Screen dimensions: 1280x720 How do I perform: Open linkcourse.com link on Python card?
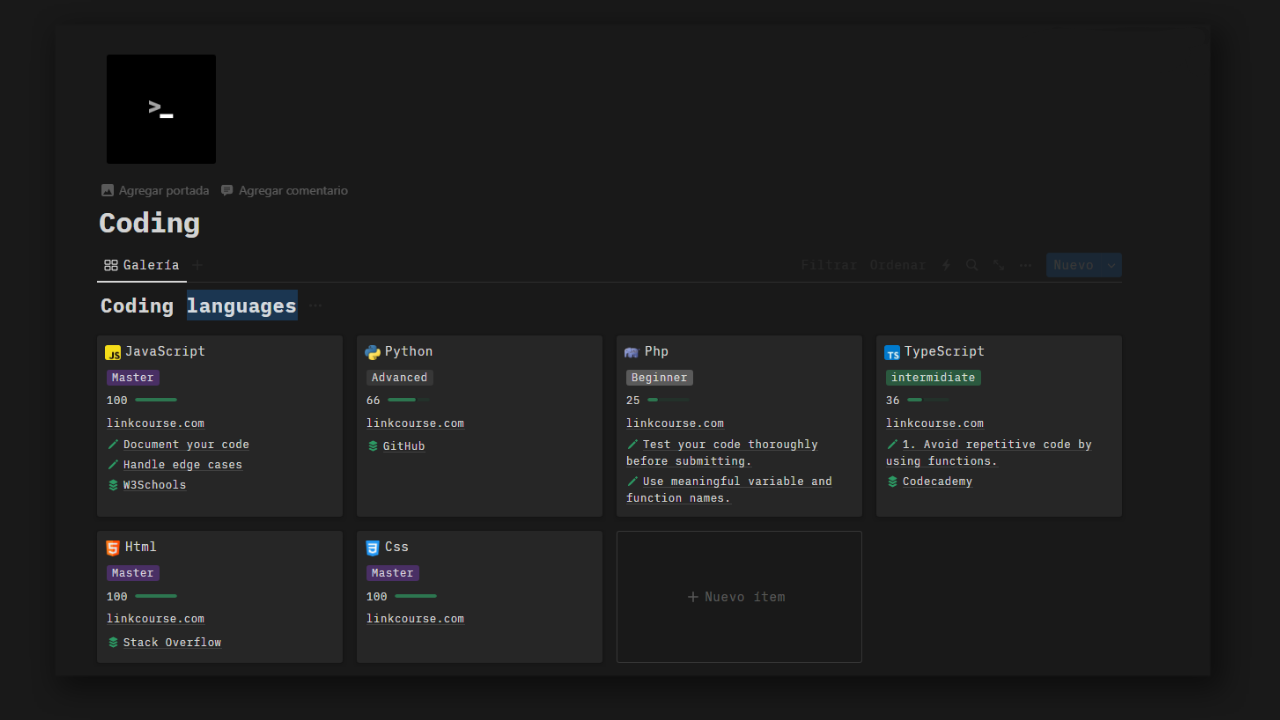(415, 423)
